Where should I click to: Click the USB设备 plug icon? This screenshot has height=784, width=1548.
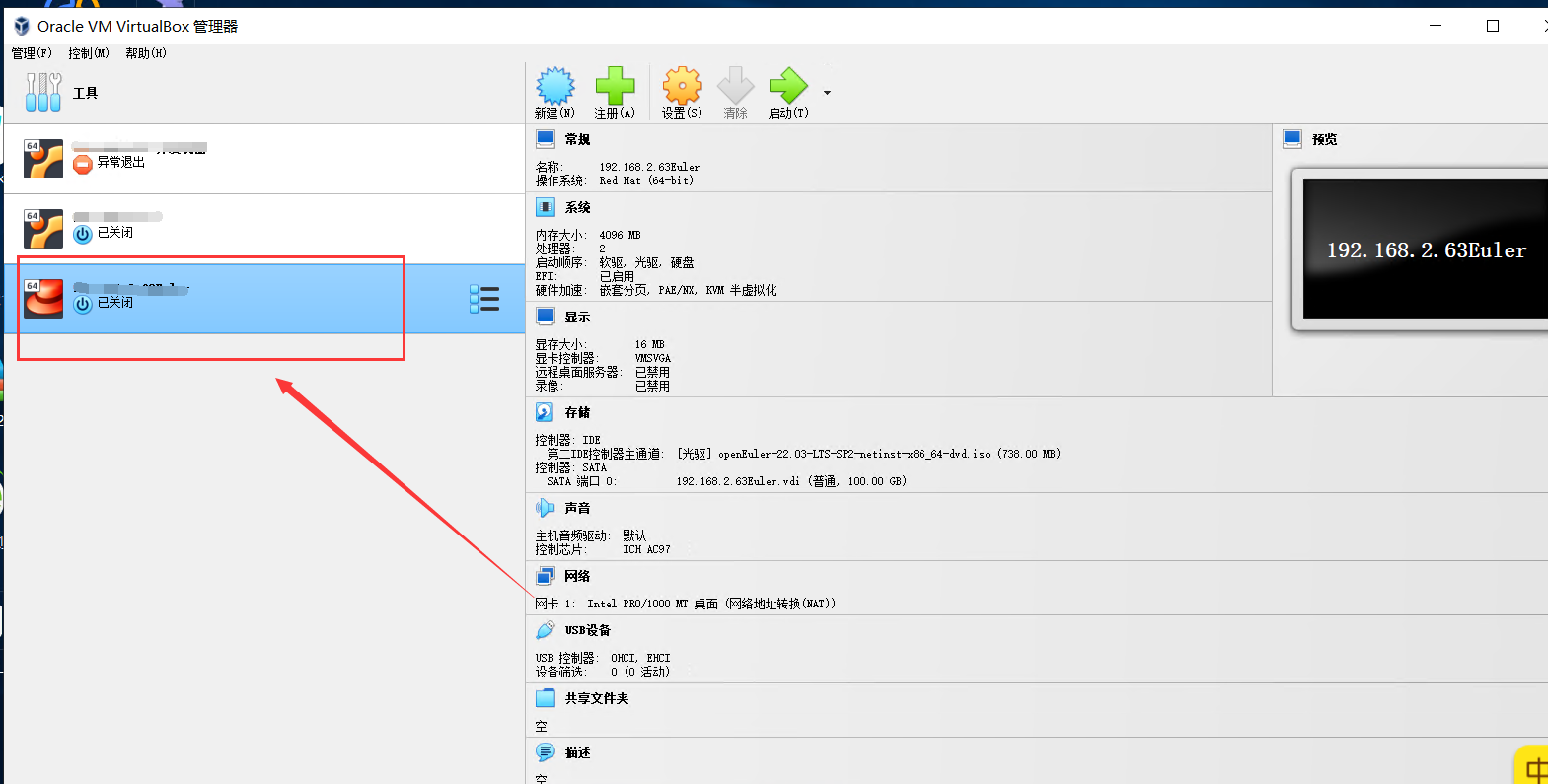click(x=546, y=630)
